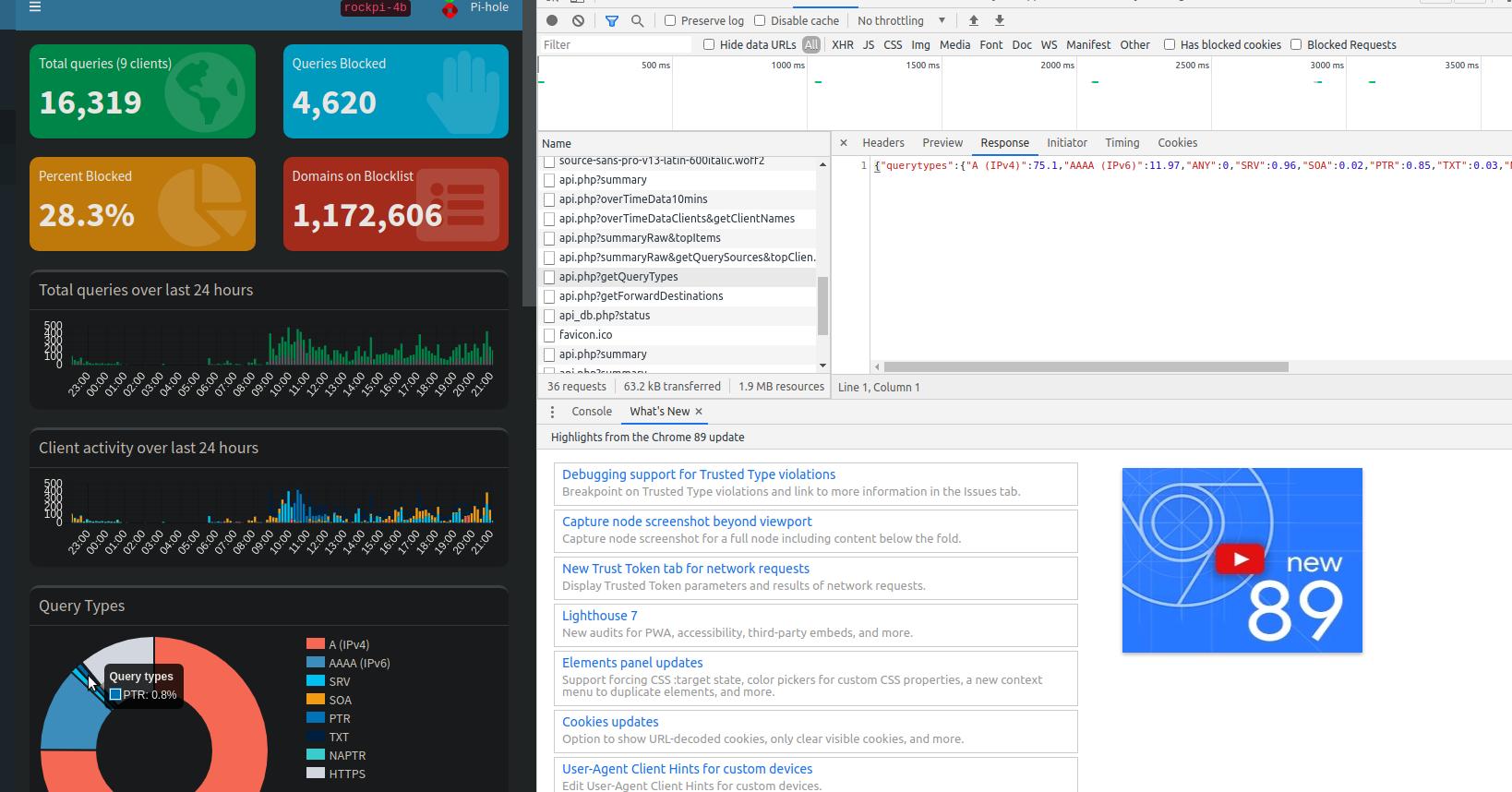Switch to the Headers tab
Screen dimensions: 1512x792
pos(883,143)
